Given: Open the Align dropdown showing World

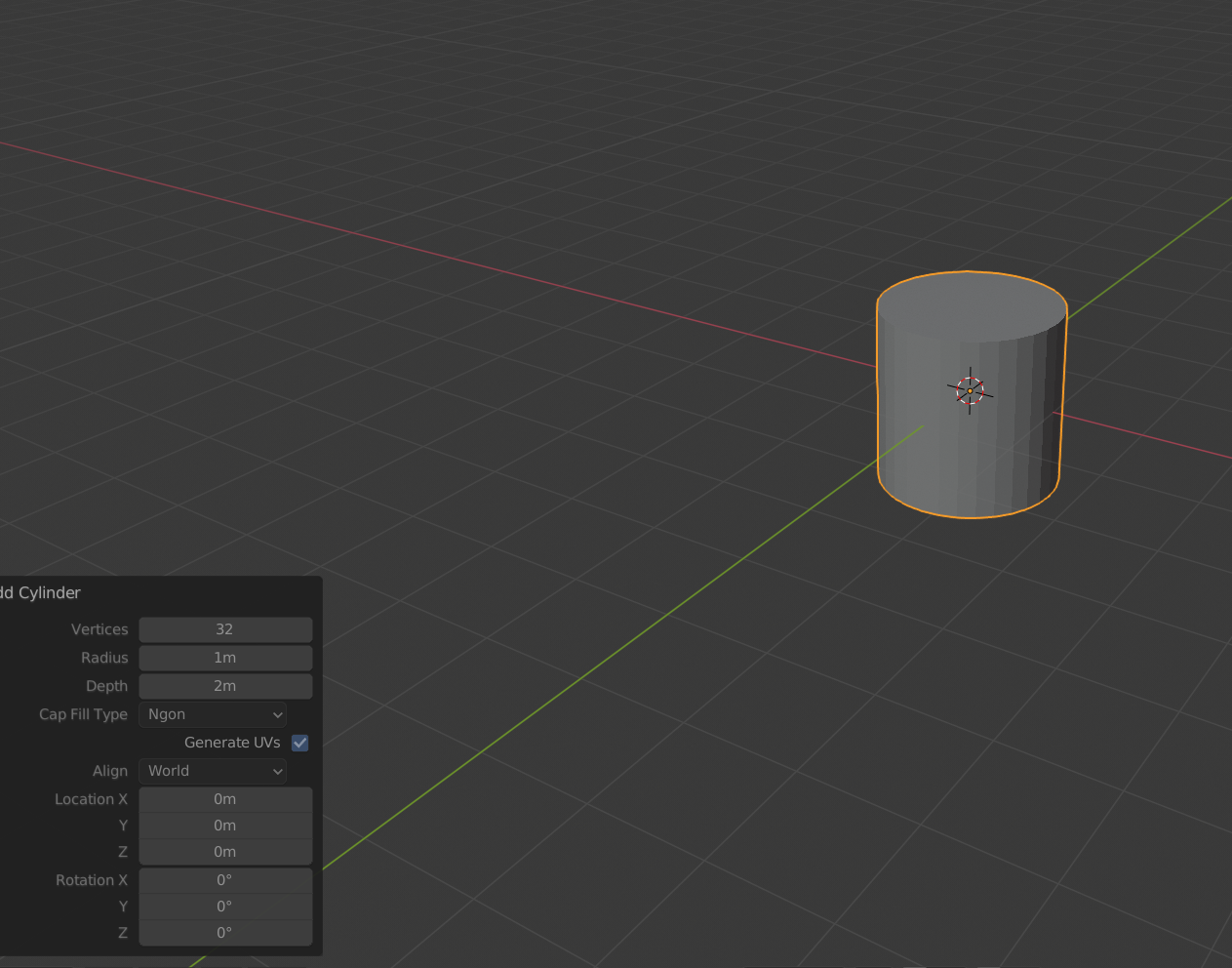Looking at the screenshot, I should point(212,771).
